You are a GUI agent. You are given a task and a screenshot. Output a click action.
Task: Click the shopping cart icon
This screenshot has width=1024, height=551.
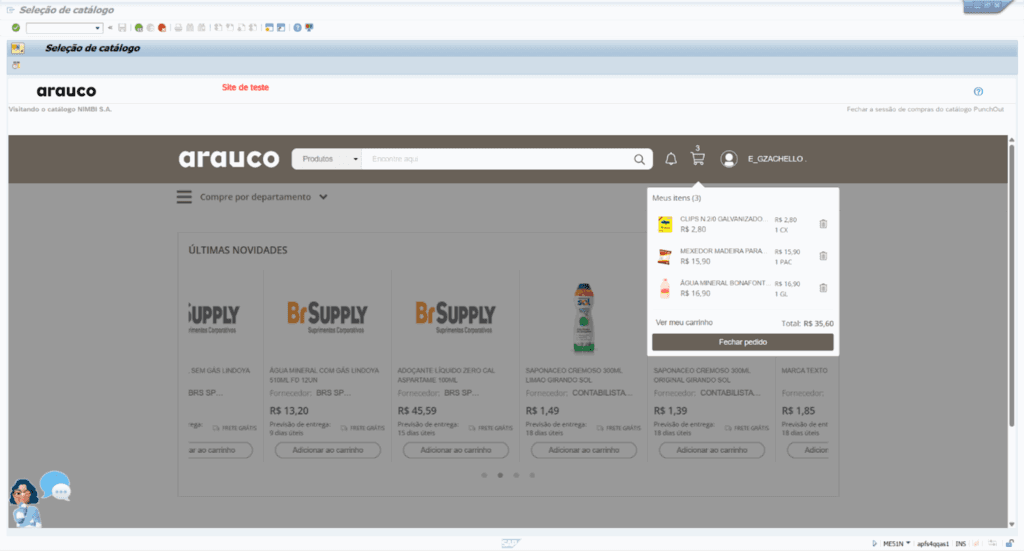[x=697, y=159]
